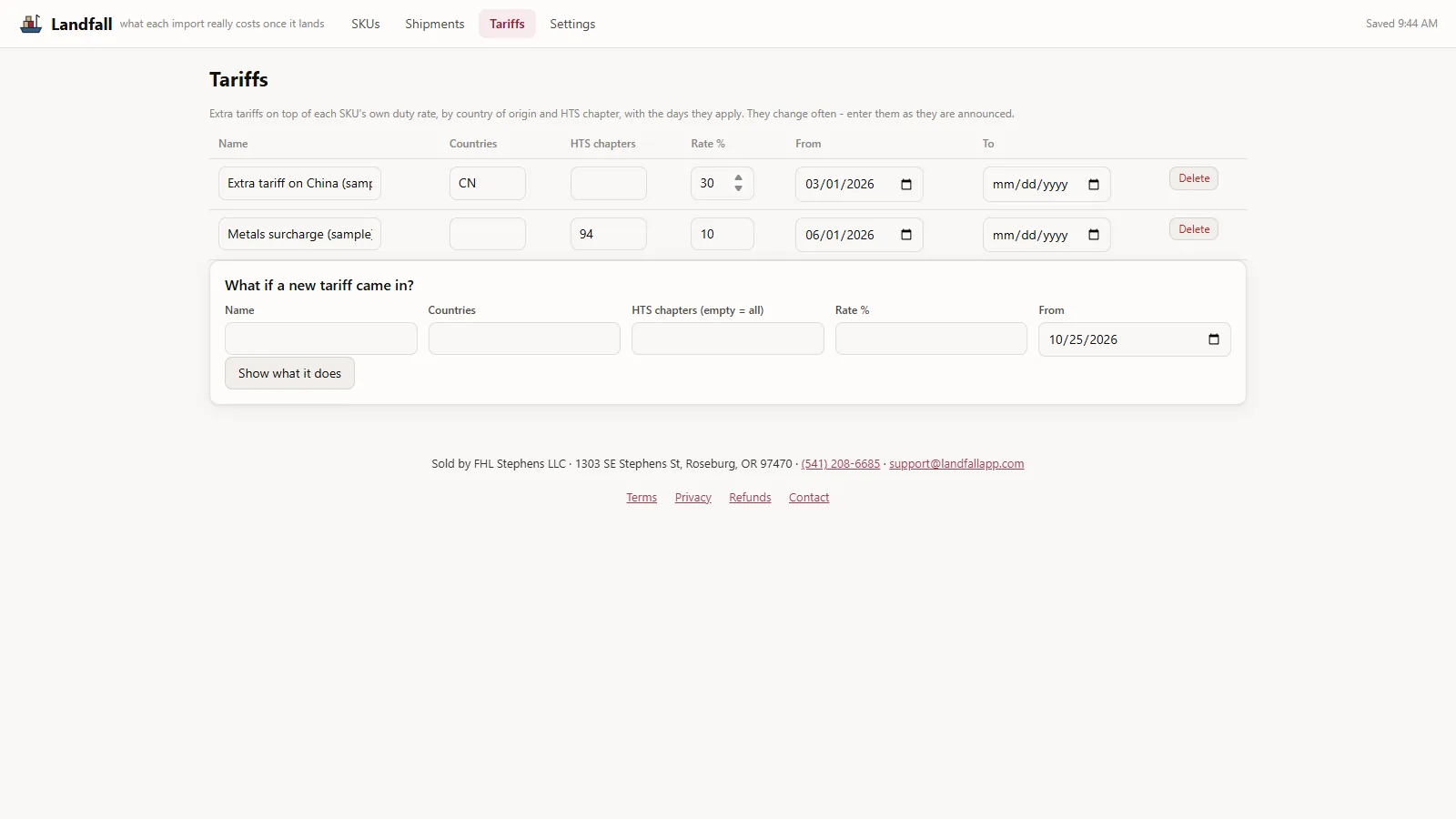
Task: Open the SKUs tab
Action: click(366, 24)
